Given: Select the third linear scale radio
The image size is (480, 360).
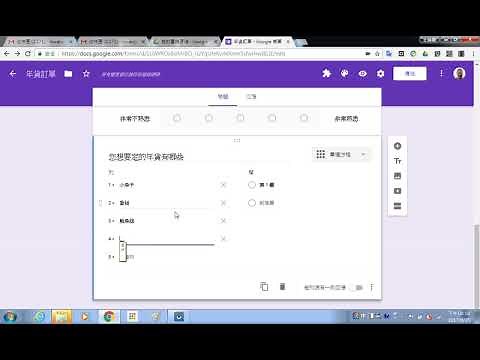Looking at the screenshot, I should coord(240,118).
